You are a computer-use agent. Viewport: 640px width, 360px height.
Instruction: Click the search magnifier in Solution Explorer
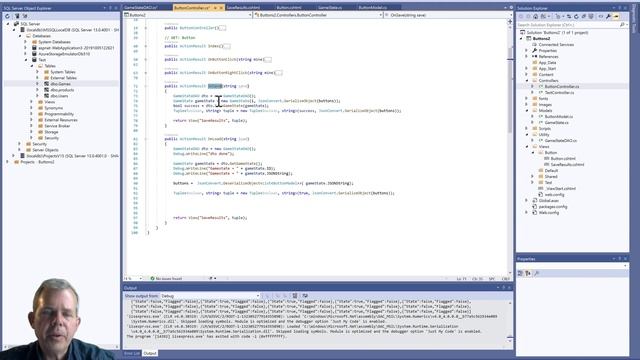622,25
